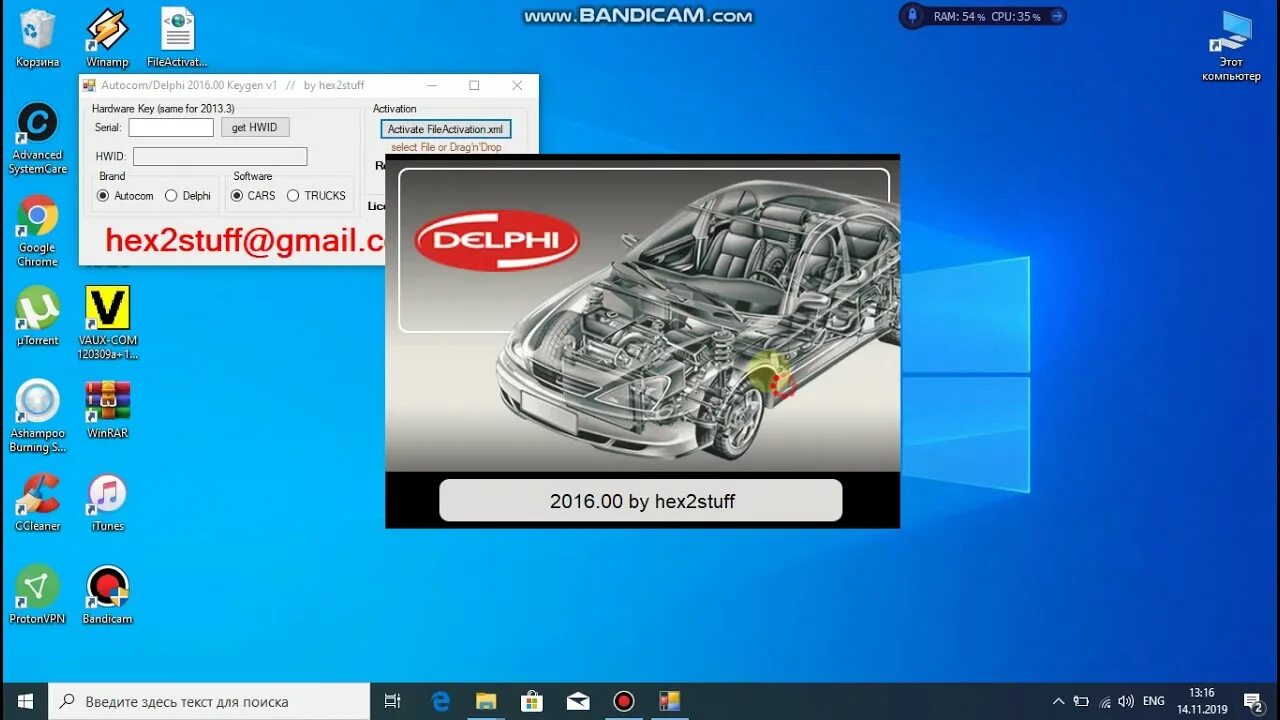1280x720 pixels.
Task: Open the FileActivation desktop file icon
Action: click(177, 38)
